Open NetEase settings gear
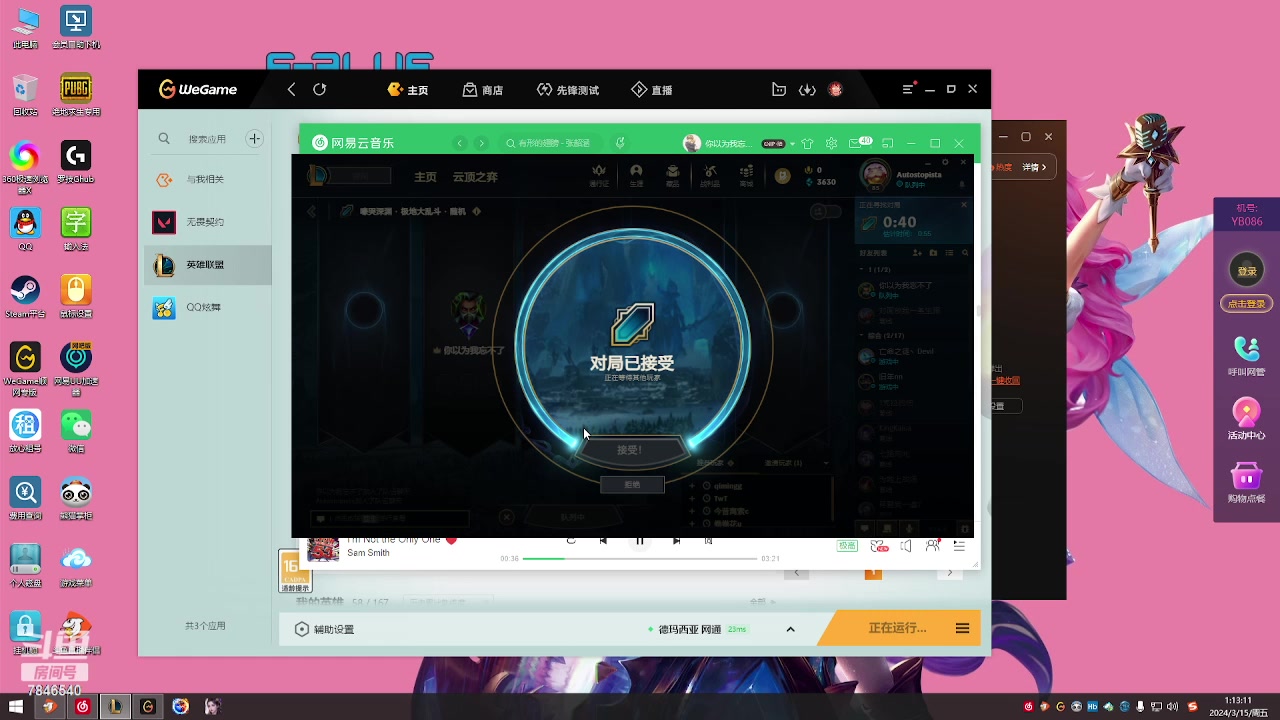 point(831,143)
